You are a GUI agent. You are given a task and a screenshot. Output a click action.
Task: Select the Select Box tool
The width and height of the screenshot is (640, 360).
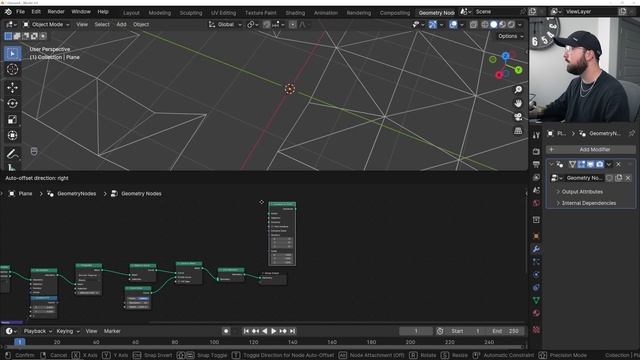(x=12, y=53)
